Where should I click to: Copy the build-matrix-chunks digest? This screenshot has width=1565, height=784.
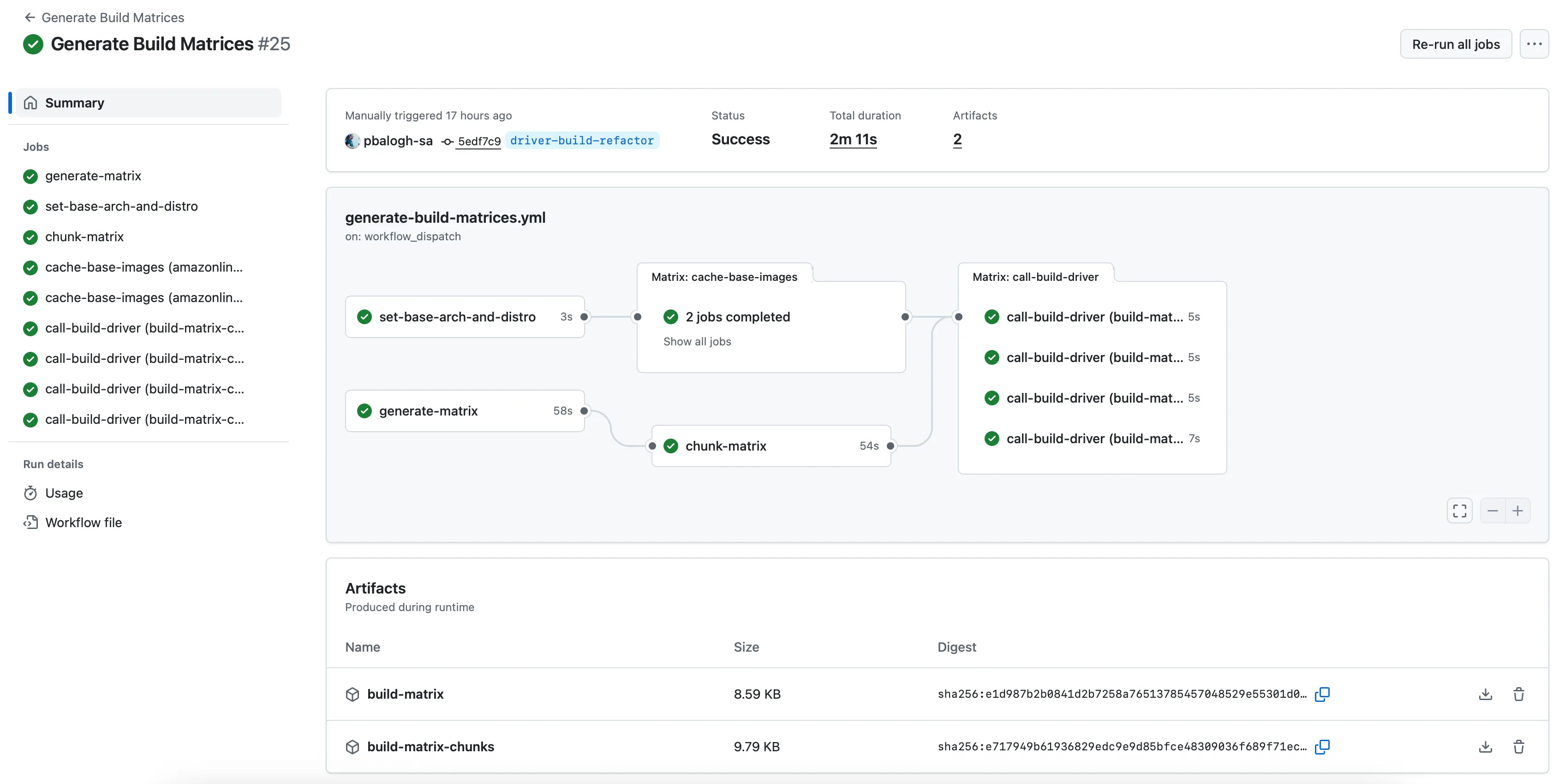click(1322, 746)
